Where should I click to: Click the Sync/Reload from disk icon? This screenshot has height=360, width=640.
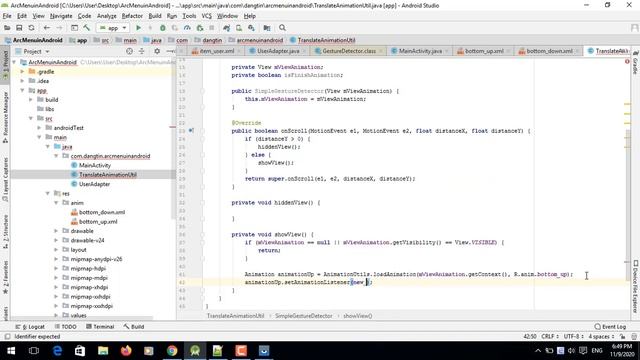[x=31, y=28]
